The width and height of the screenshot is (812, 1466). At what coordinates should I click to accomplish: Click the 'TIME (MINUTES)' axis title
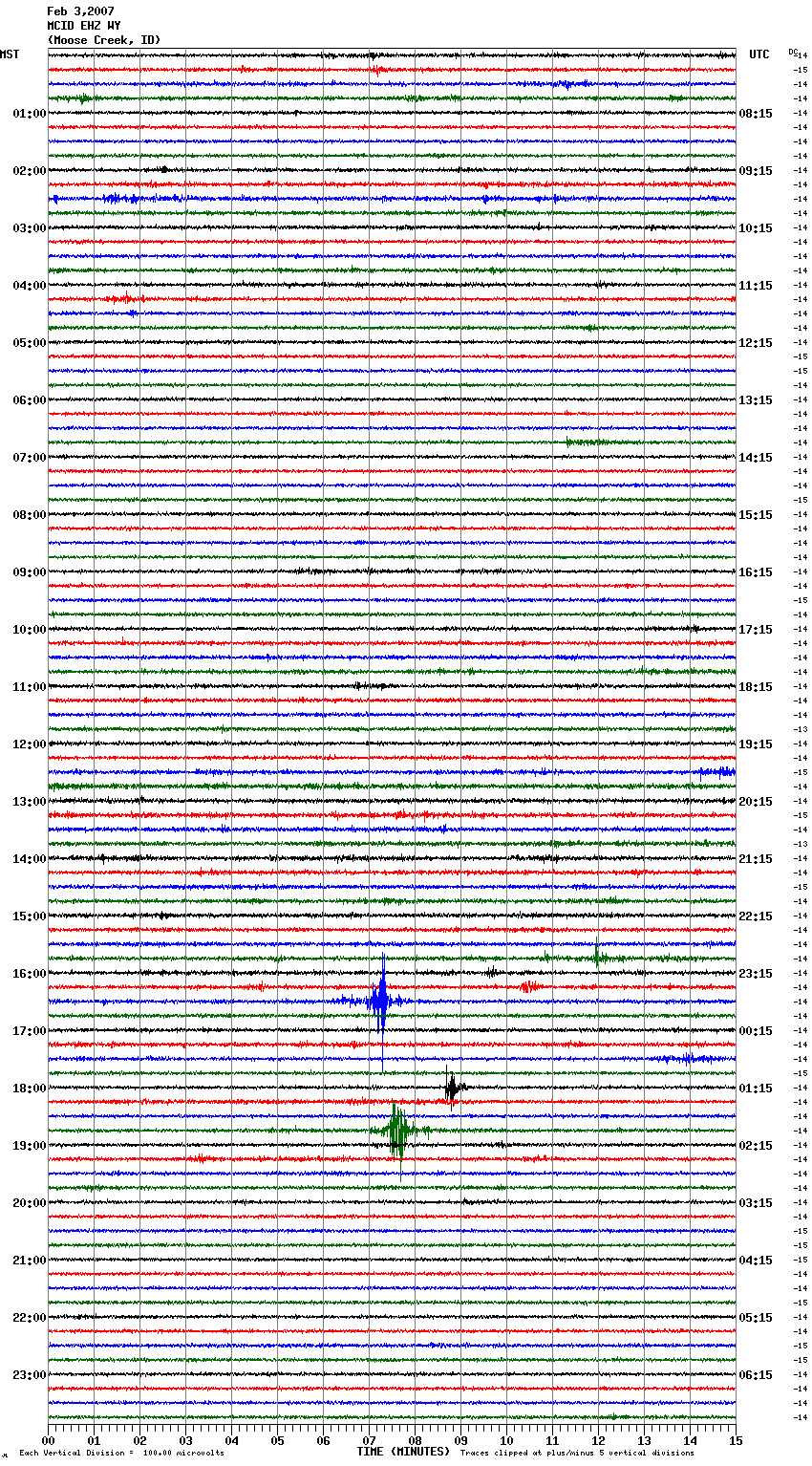[403, 1452]
